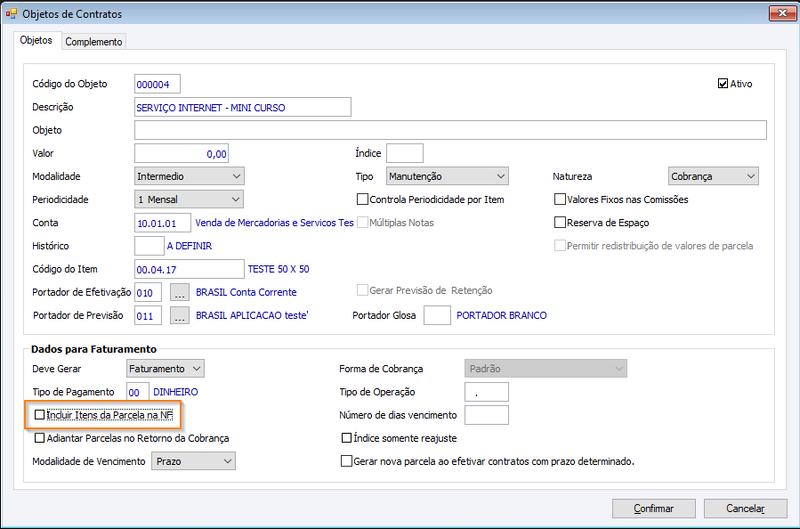The width and height of the screenshot is (800, 529).
Task: Enable Gerar nova parcela ao efetivar contratos
Action: [346, 461]
